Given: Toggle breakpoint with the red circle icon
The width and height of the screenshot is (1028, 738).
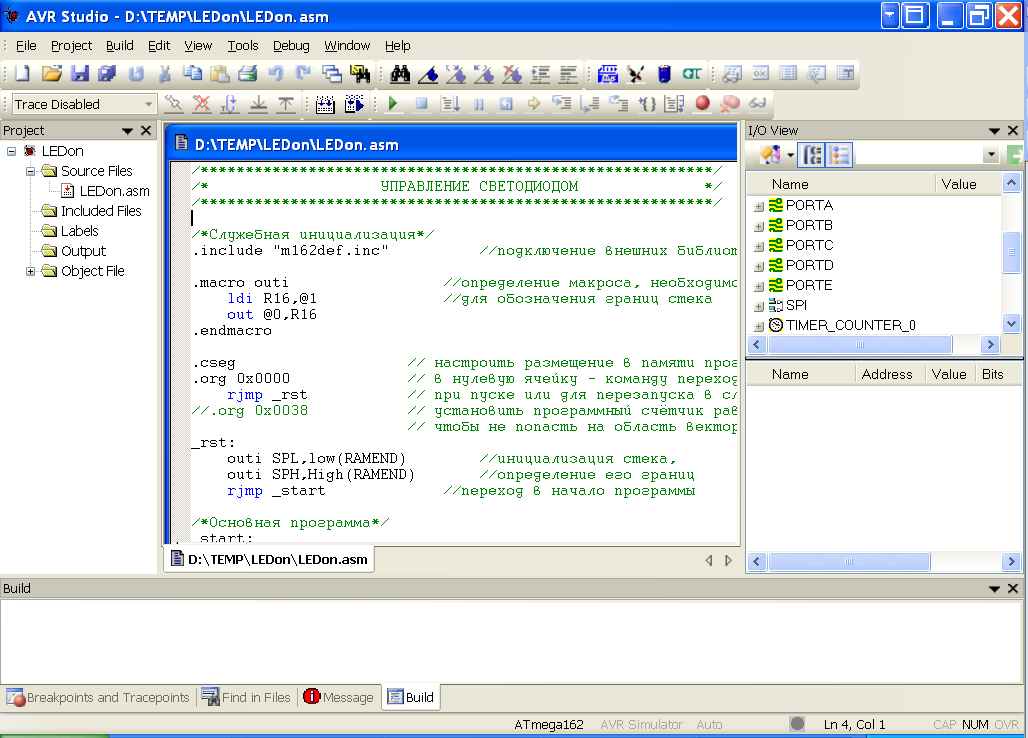Looking at the screenshot, I should (x=703, y=103).
